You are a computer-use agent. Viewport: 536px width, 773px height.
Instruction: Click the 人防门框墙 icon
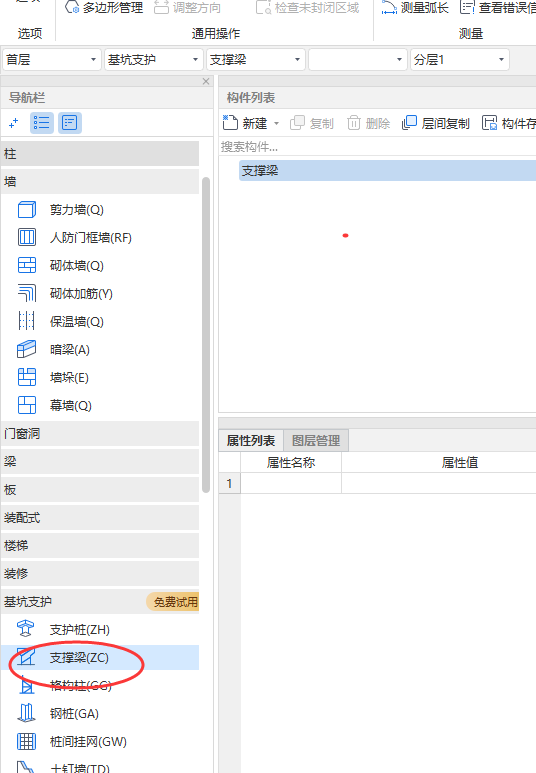tap(27, 237)
